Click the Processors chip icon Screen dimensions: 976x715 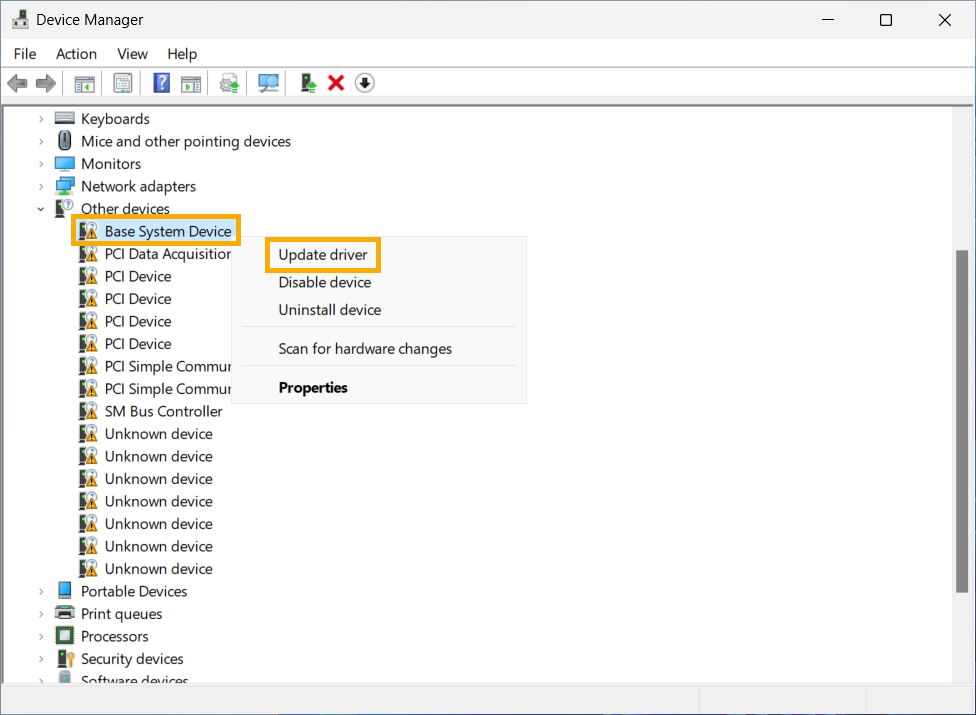click(x=65, y=635)
